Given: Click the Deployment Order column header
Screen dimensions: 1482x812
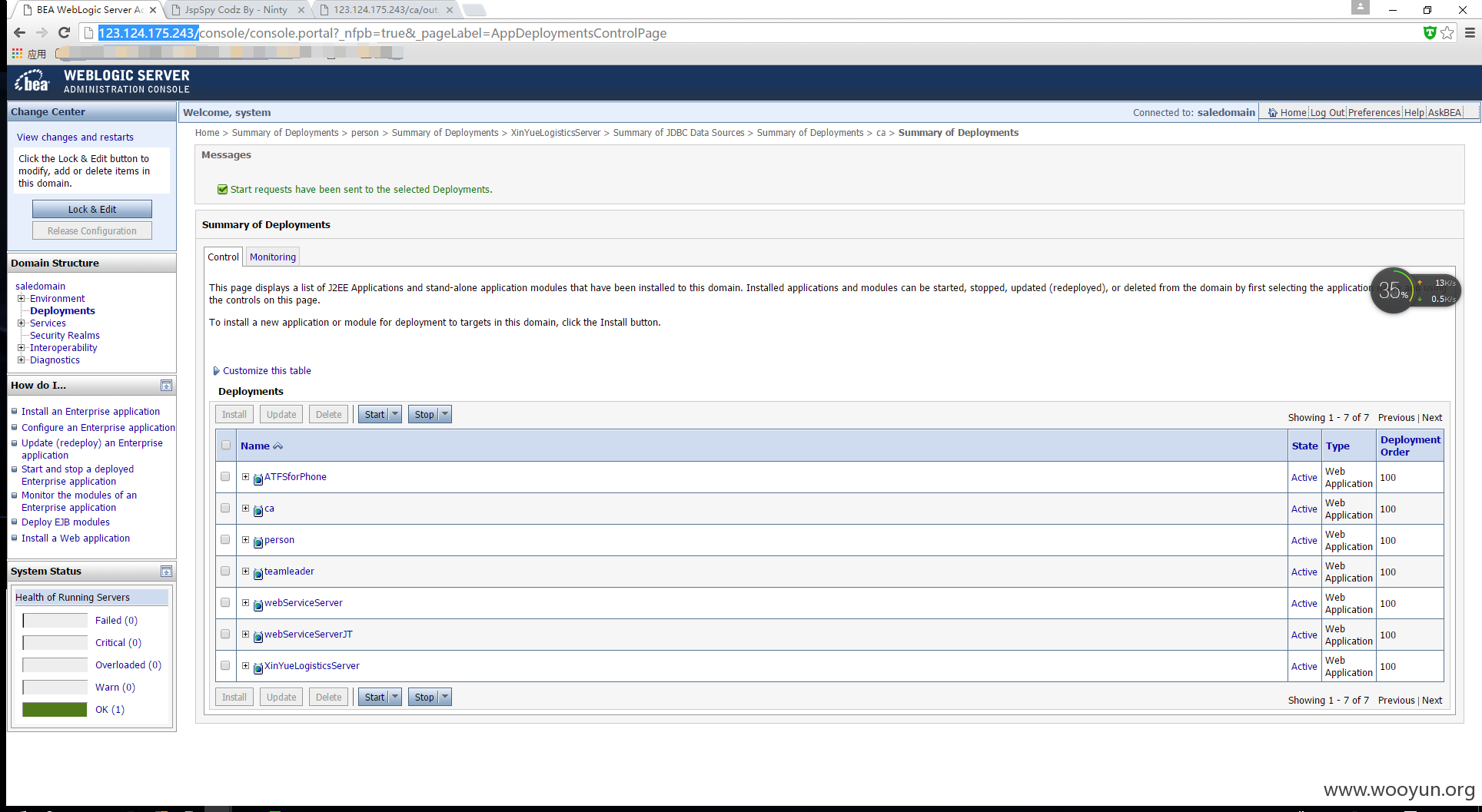Looking at the screenshot, I should pyautogui.click(x=1411, y=446).
